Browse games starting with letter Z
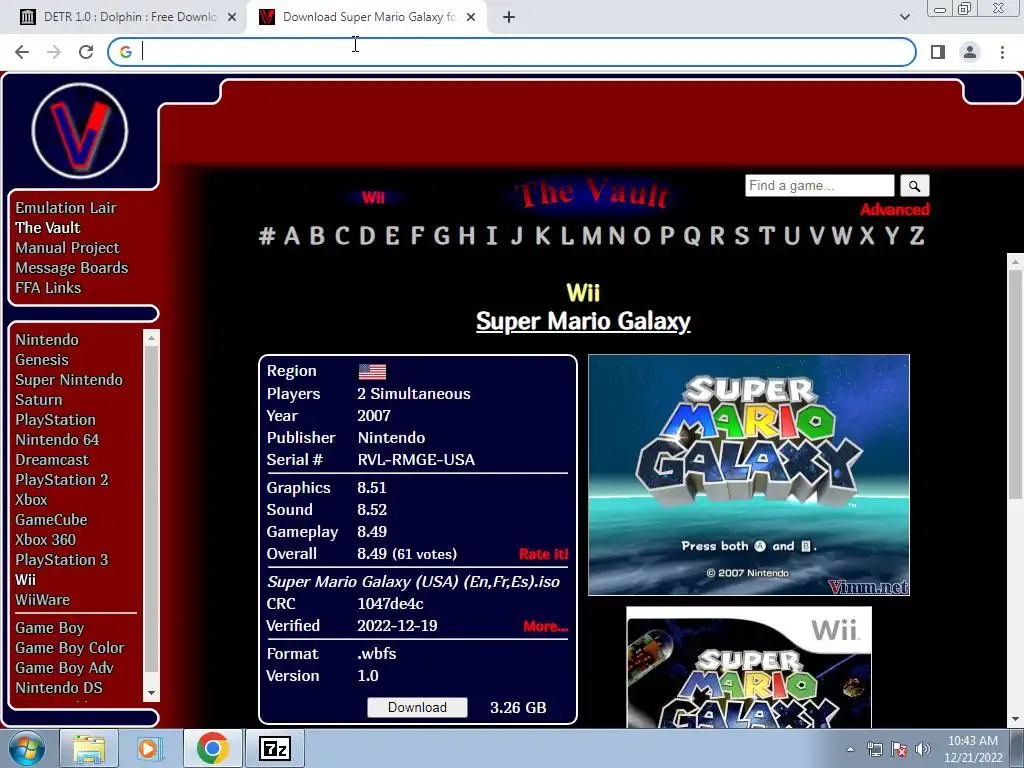This screenshot has height=768, width=1024. tap(917, 235)
